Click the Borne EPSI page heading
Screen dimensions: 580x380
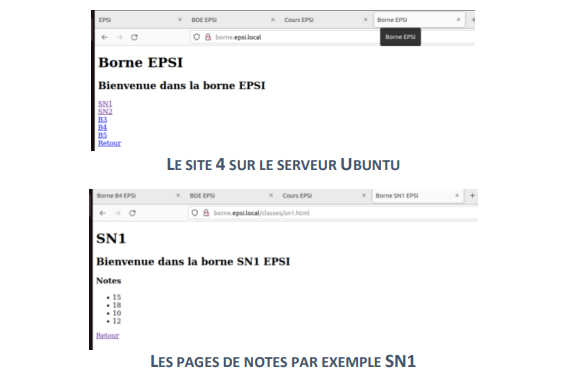pyautogui.click(x=141, y=63)
